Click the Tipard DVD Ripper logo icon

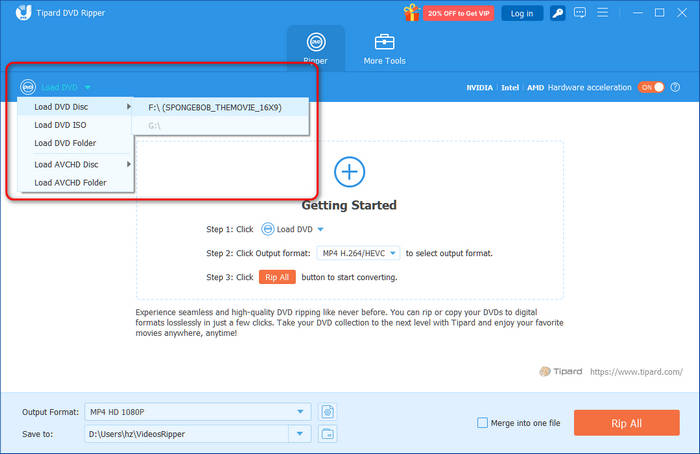pyautogui.click(x=23, y=12)
